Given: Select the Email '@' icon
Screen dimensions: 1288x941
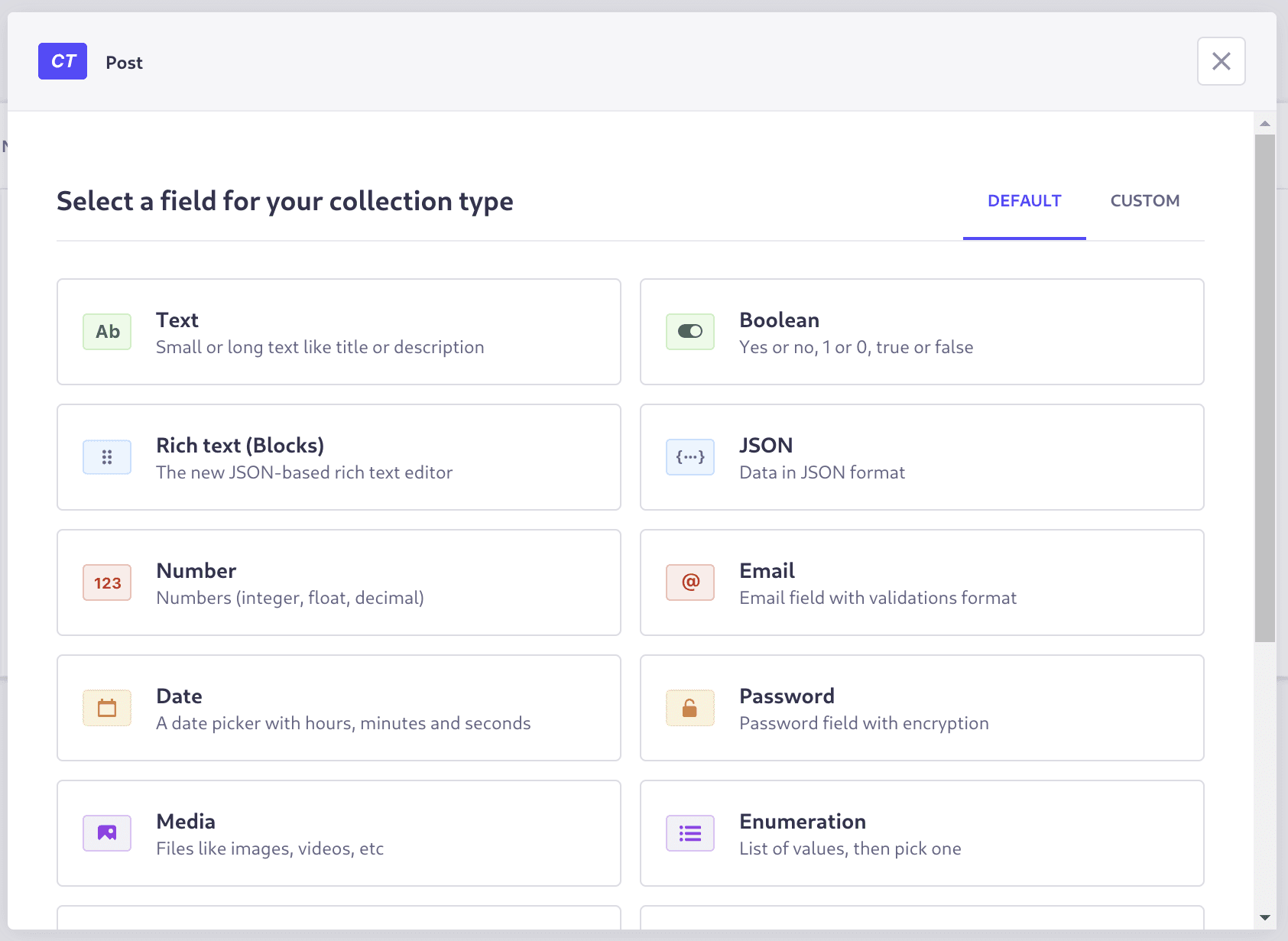Looking at the screenshot, I should click(x=689, y=582).
